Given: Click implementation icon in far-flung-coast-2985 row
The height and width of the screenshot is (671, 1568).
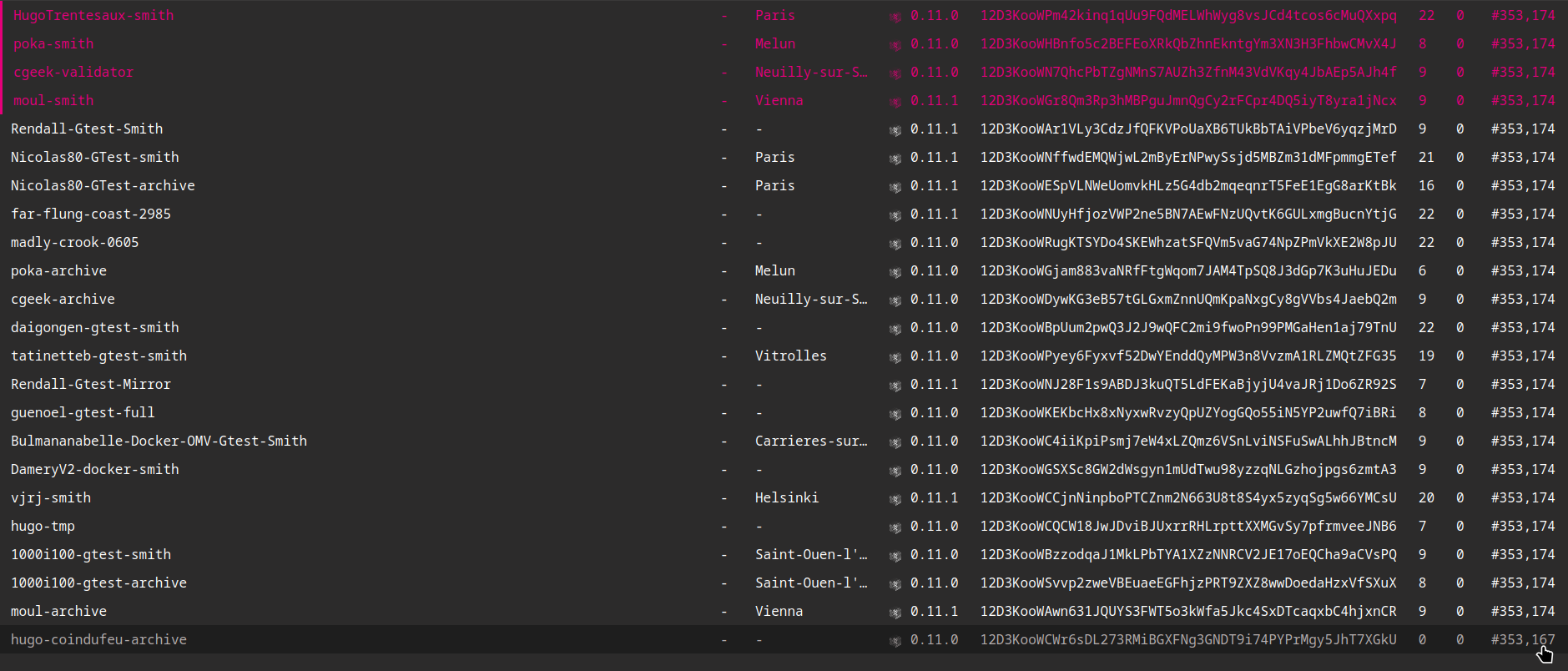Looking at the screenshot, I should coord(895,215).
